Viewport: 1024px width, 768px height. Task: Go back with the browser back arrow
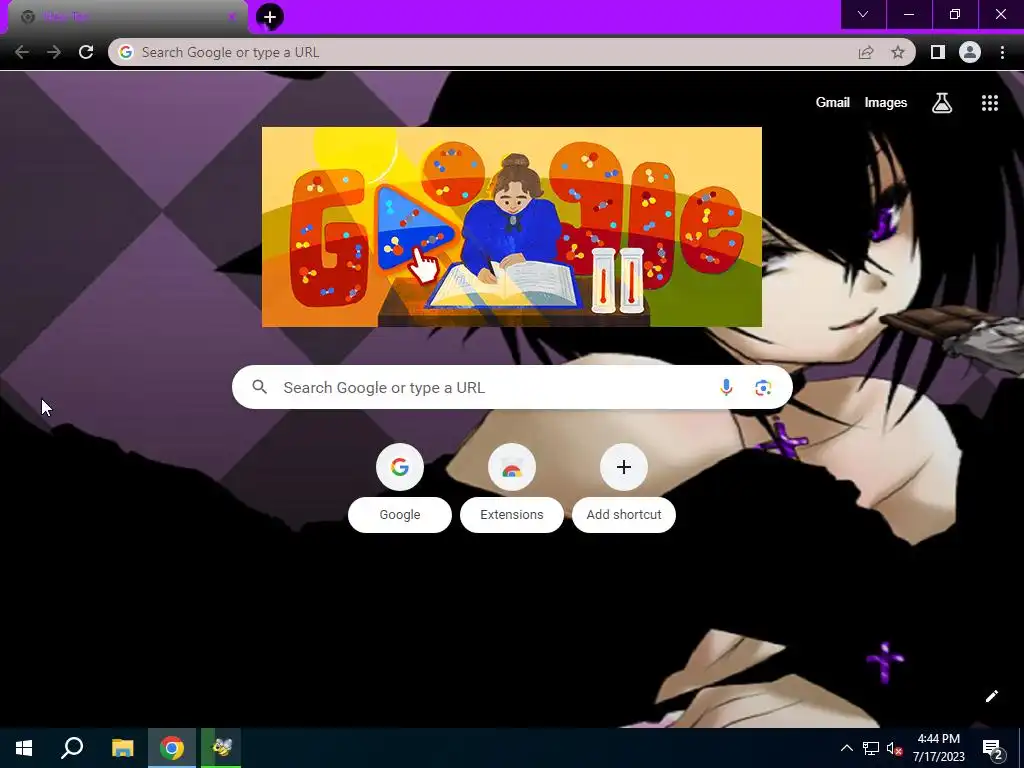point(22,52)
